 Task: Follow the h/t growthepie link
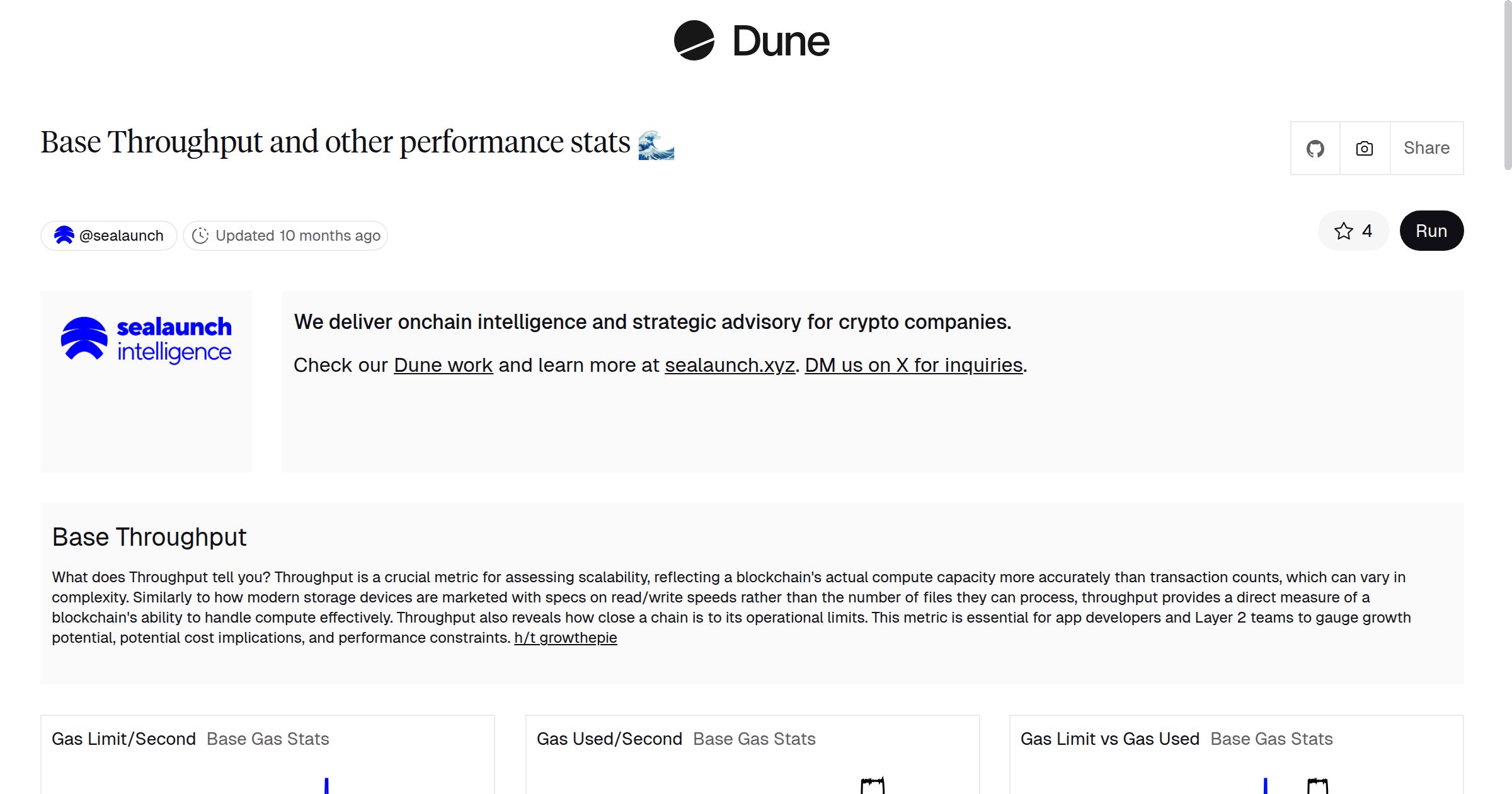pyautogui.click(x=565, y=638)
